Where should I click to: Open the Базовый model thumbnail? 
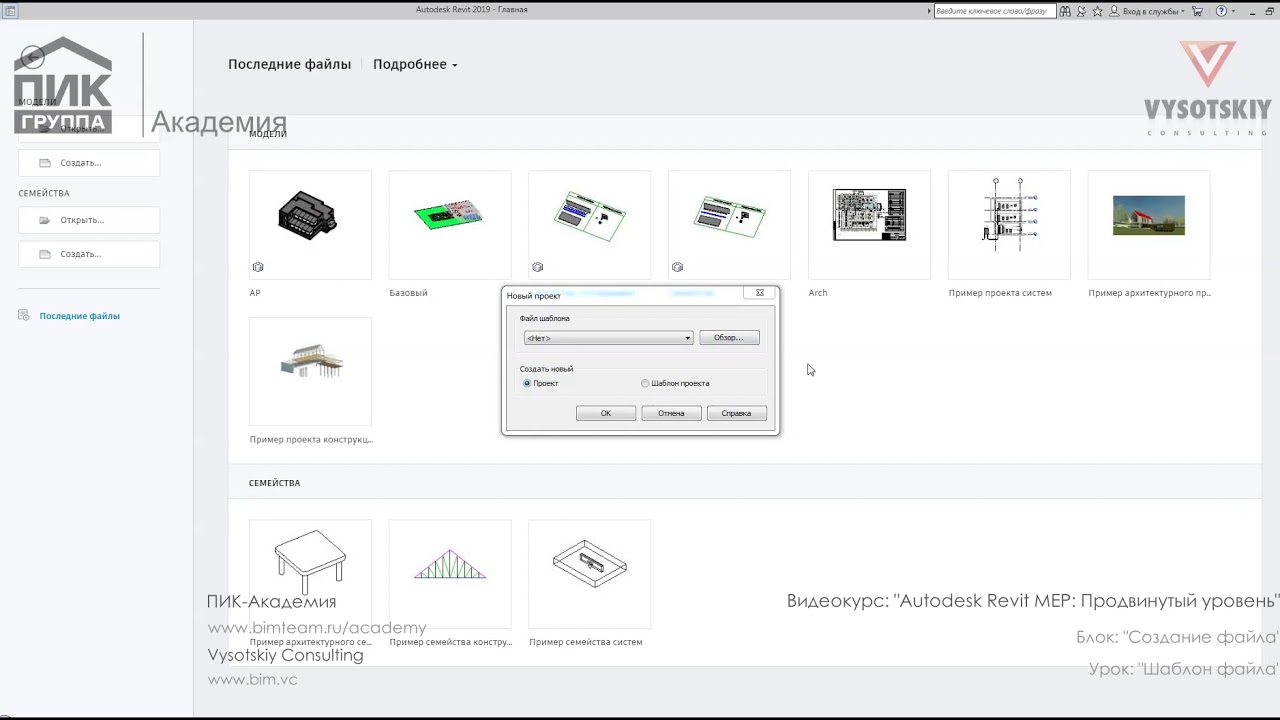pos(450,224)
